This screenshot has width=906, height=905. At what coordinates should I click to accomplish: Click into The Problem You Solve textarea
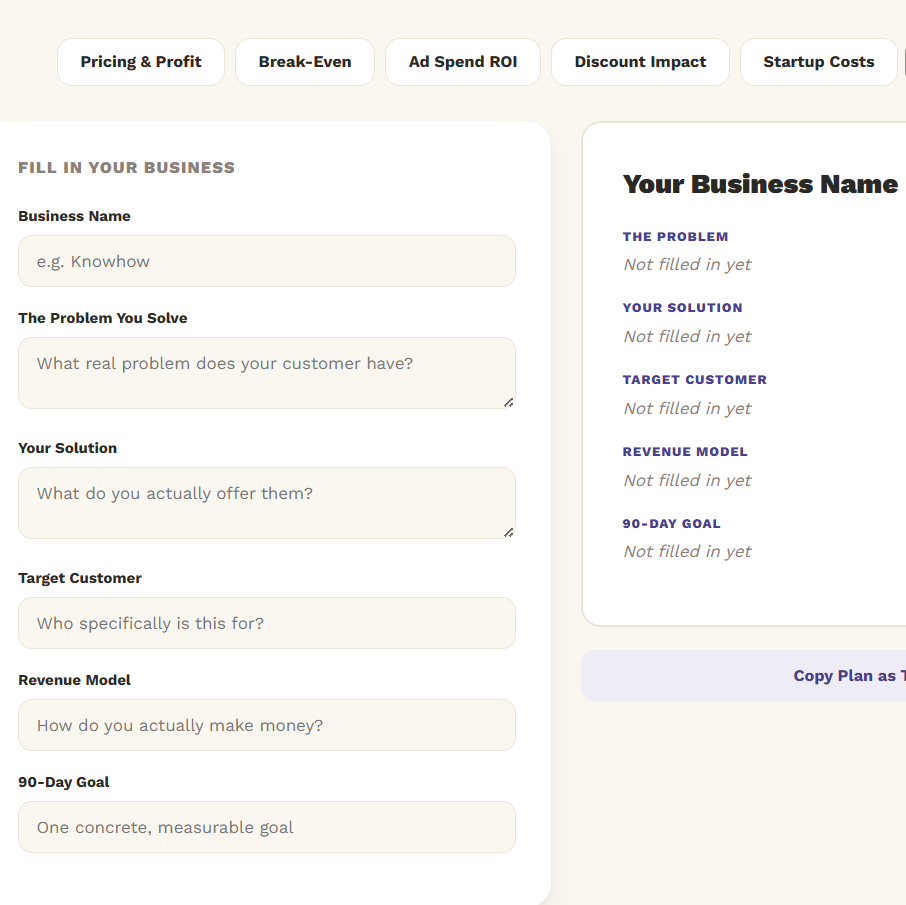click(x=267, y=373)
